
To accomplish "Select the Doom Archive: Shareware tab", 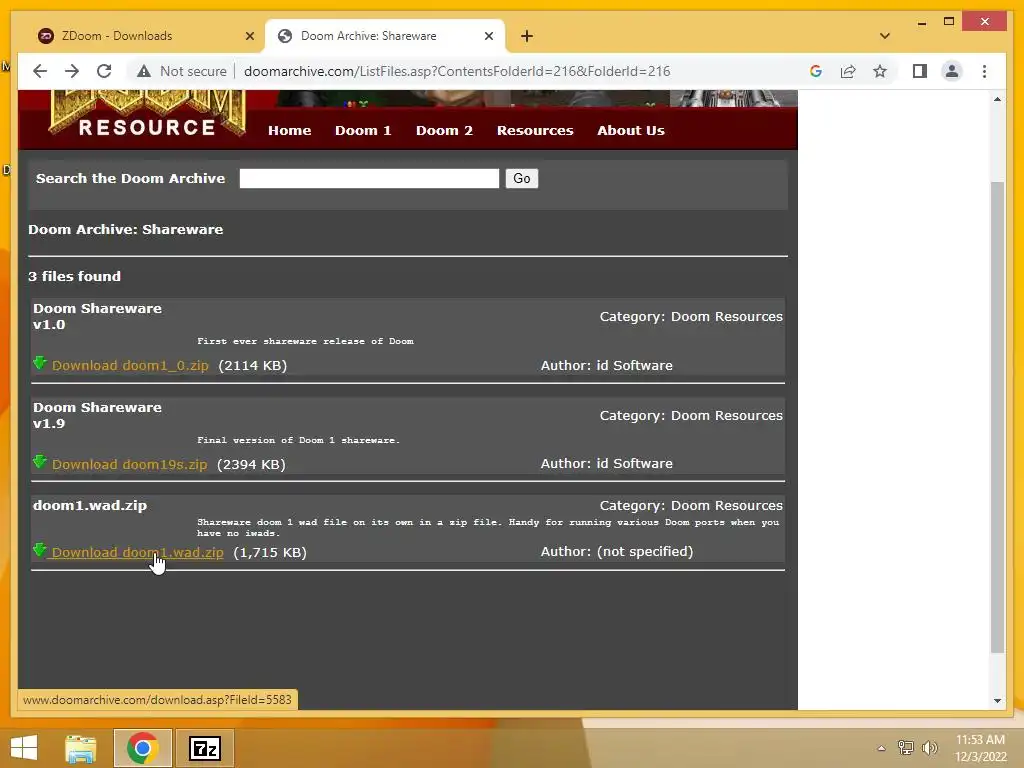I will pos(384,36).
